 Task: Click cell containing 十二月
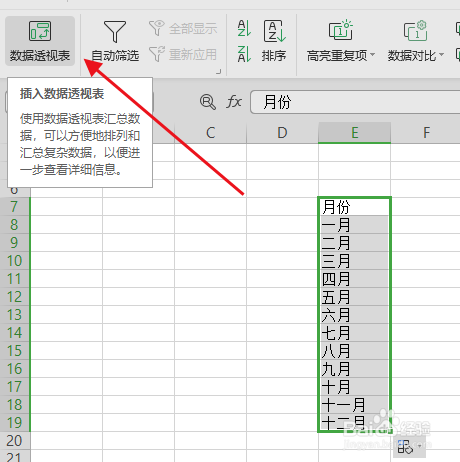point(354,423)
